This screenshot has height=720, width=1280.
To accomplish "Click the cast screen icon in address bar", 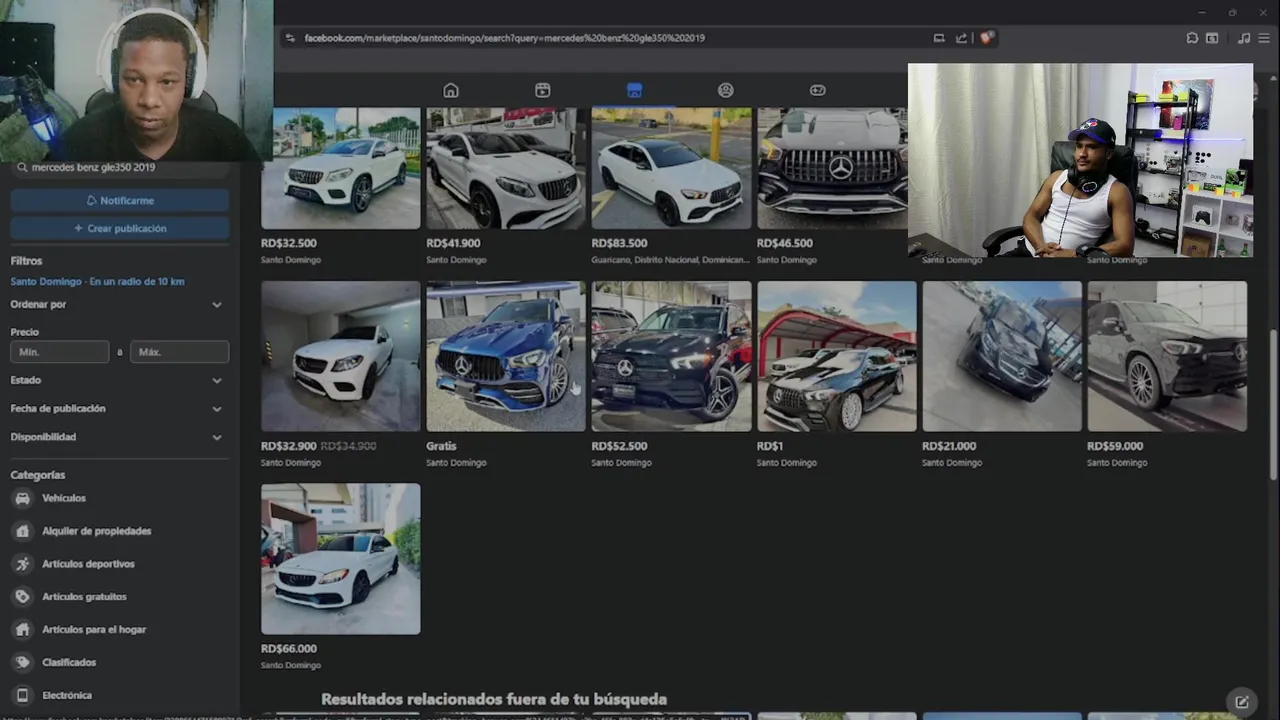I will pyautogui.click(x=939, y=38).
